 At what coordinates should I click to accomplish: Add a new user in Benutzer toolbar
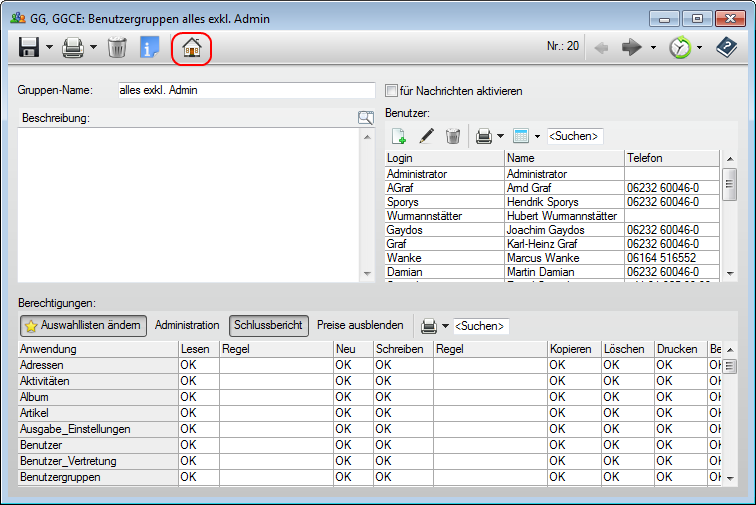pos(399,135)
